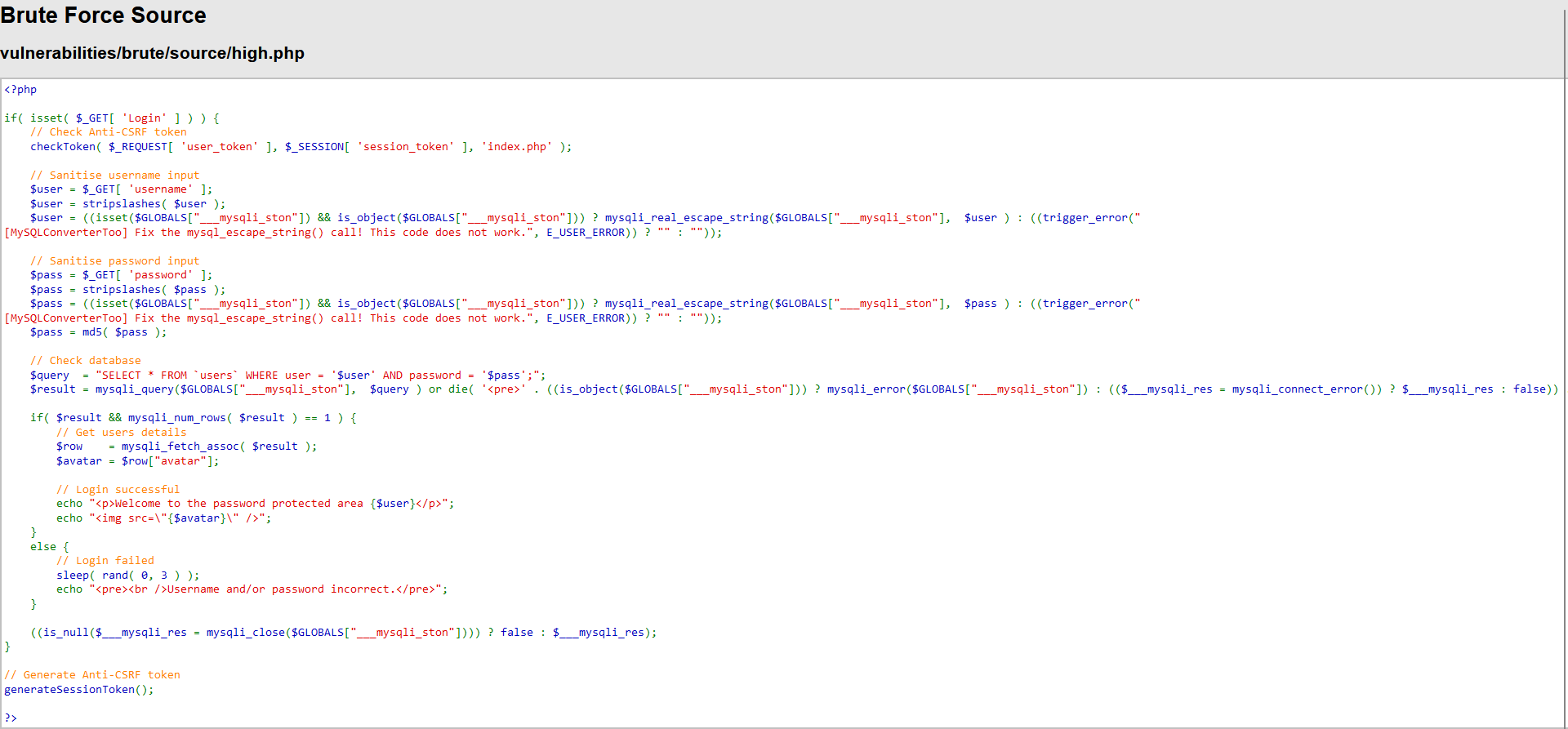This screenshot has height=729, width=1568.
Task: Click the checkToken( $_REQUEST[ 'user_token' ] line
Action: (301, 147)
